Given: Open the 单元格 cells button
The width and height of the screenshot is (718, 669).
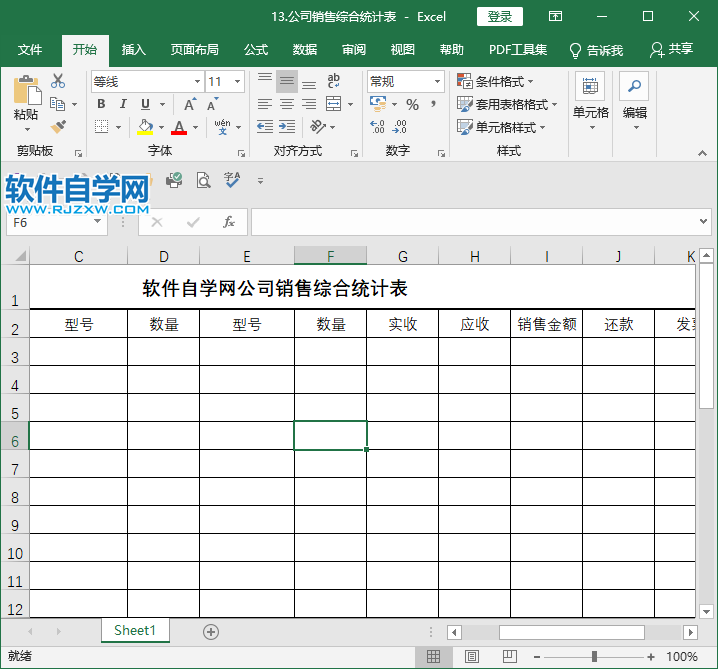Looking at the screenshot, I should (x=590, y=102).
